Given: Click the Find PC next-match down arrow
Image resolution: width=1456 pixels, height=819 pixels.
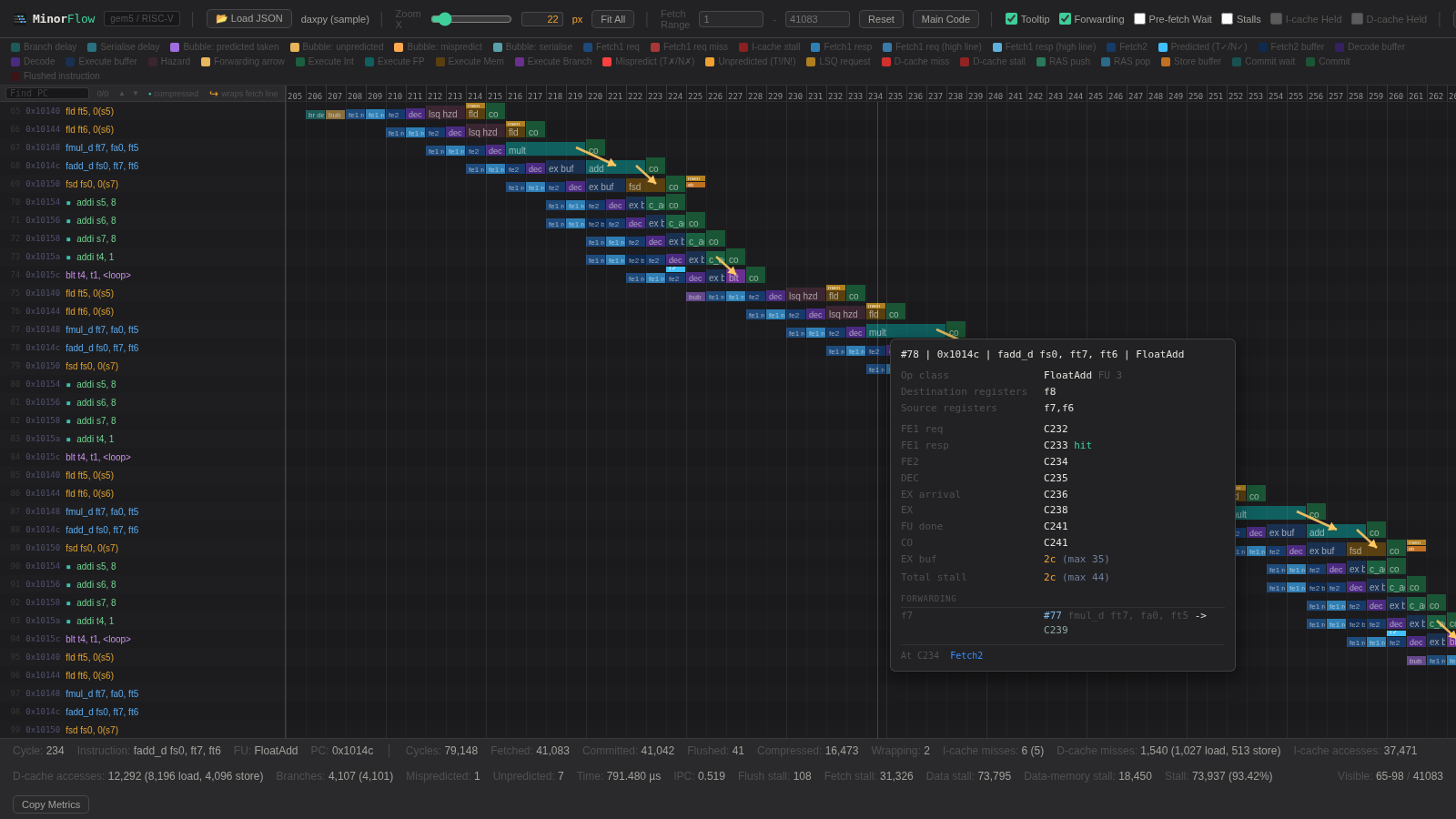Looking at the screenshot, I should [136, 93].
